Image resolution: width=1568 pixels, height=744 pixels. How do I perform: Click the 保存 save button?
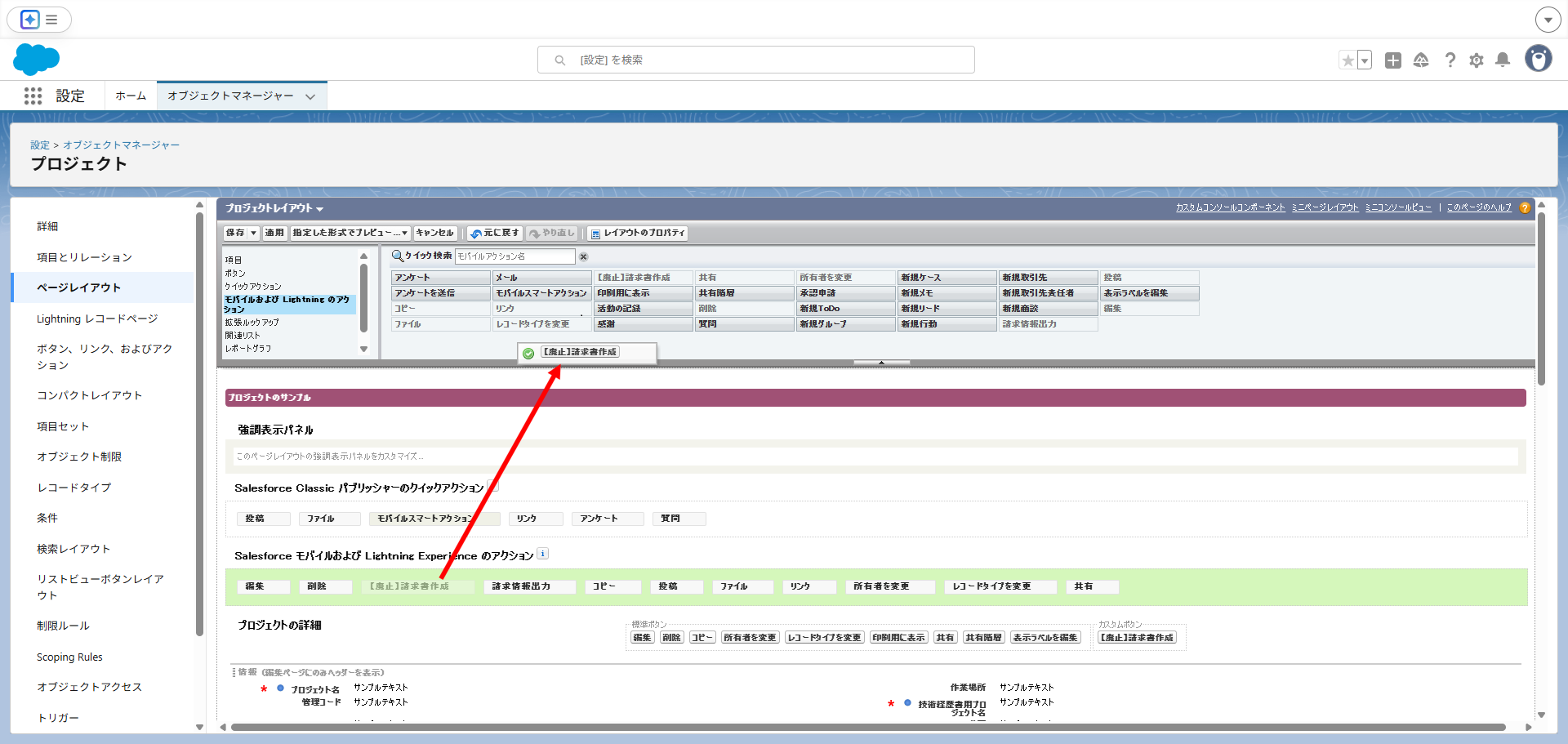point(235,234)
